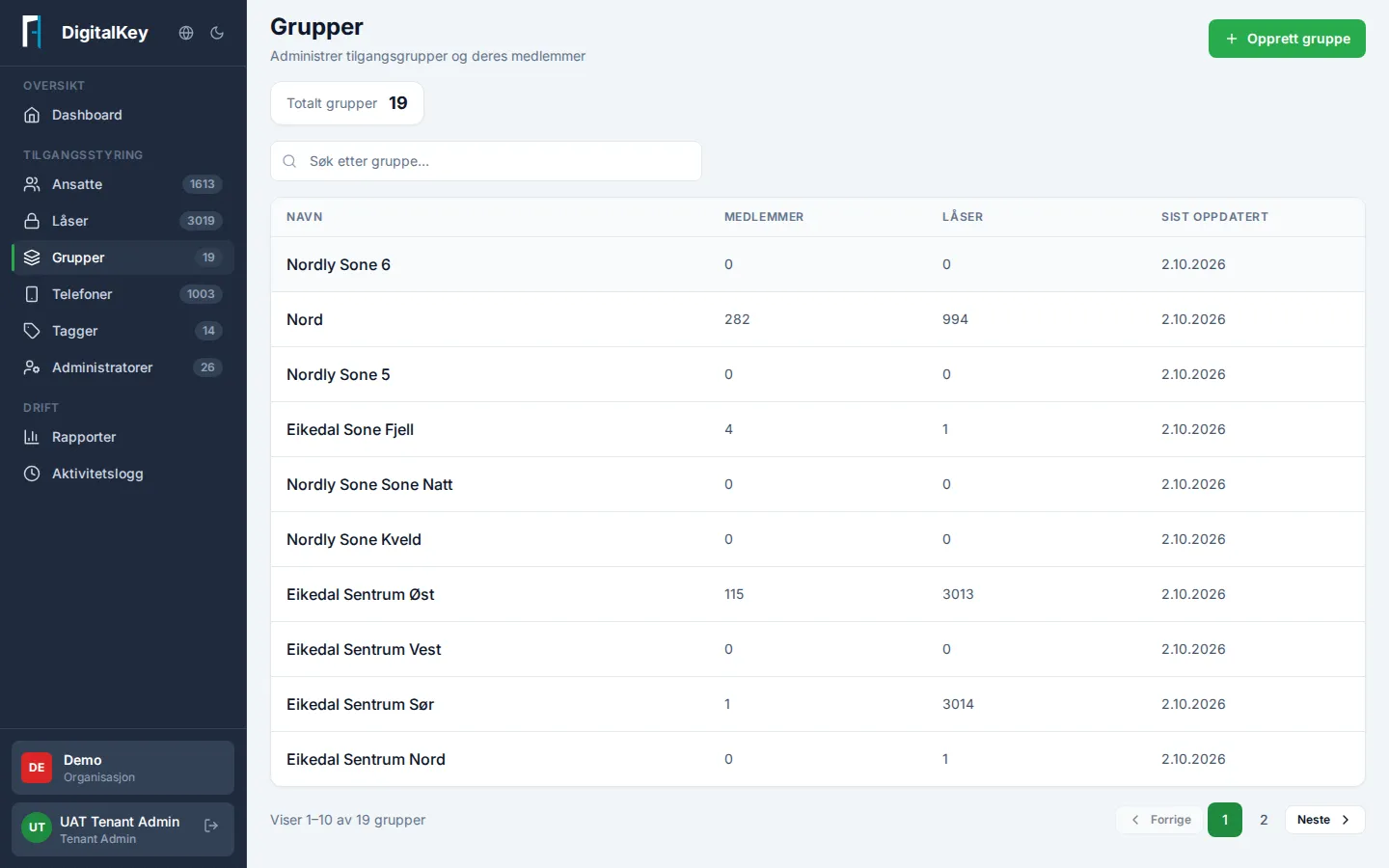Click the Sist oppdatert column header
The height and width of the screenshot is (868, 1389).
[1214, 217]
